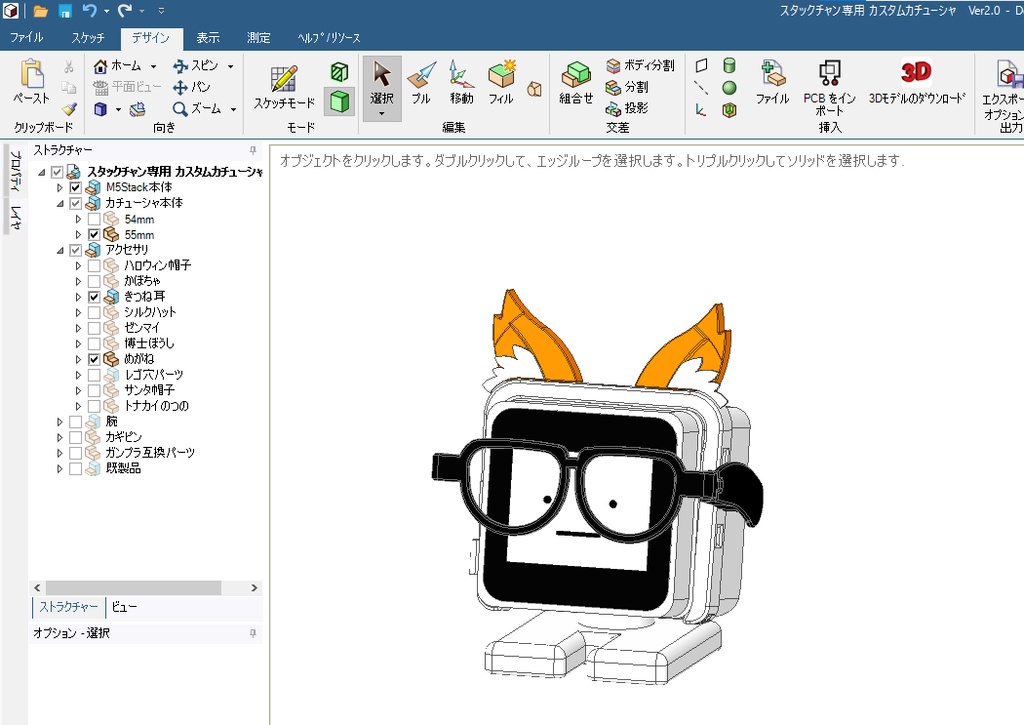Activate the 移動 move tool
Image resolution: width=1024 pixels, height=725 pixels.
click(461, 82)
